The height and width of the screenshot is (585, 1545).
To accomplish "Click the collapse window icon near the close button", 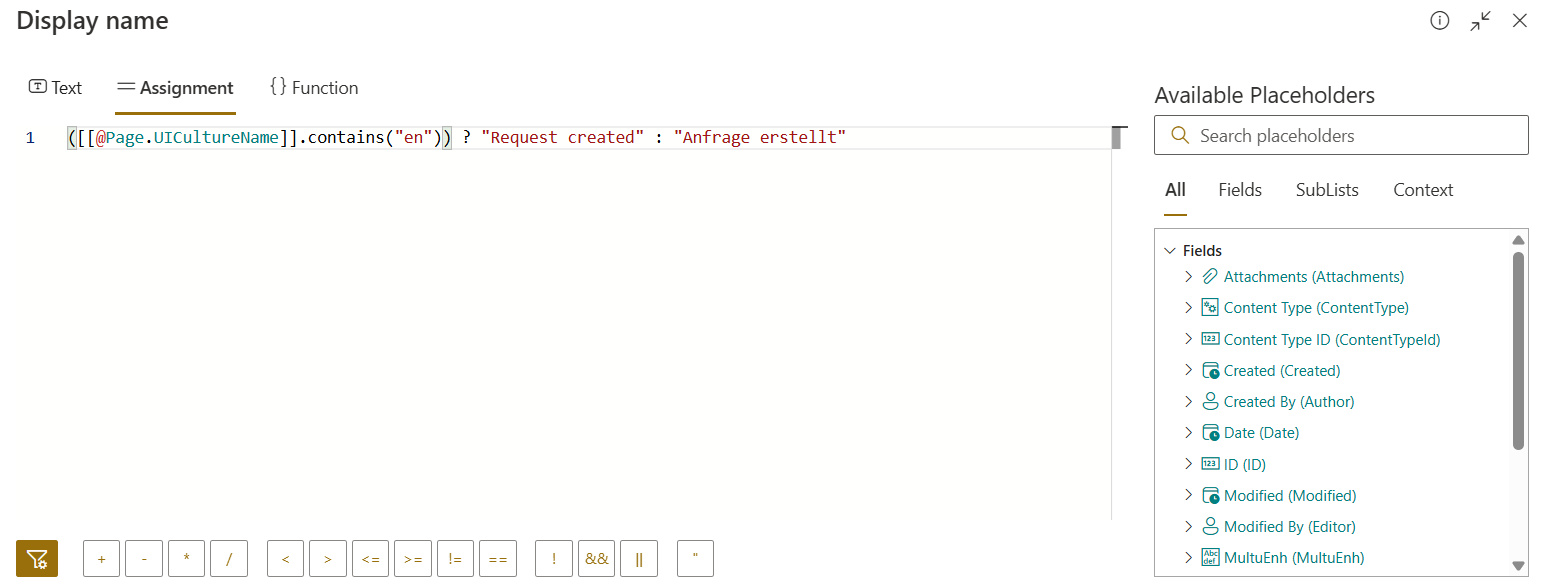I will click(1481, 20).
